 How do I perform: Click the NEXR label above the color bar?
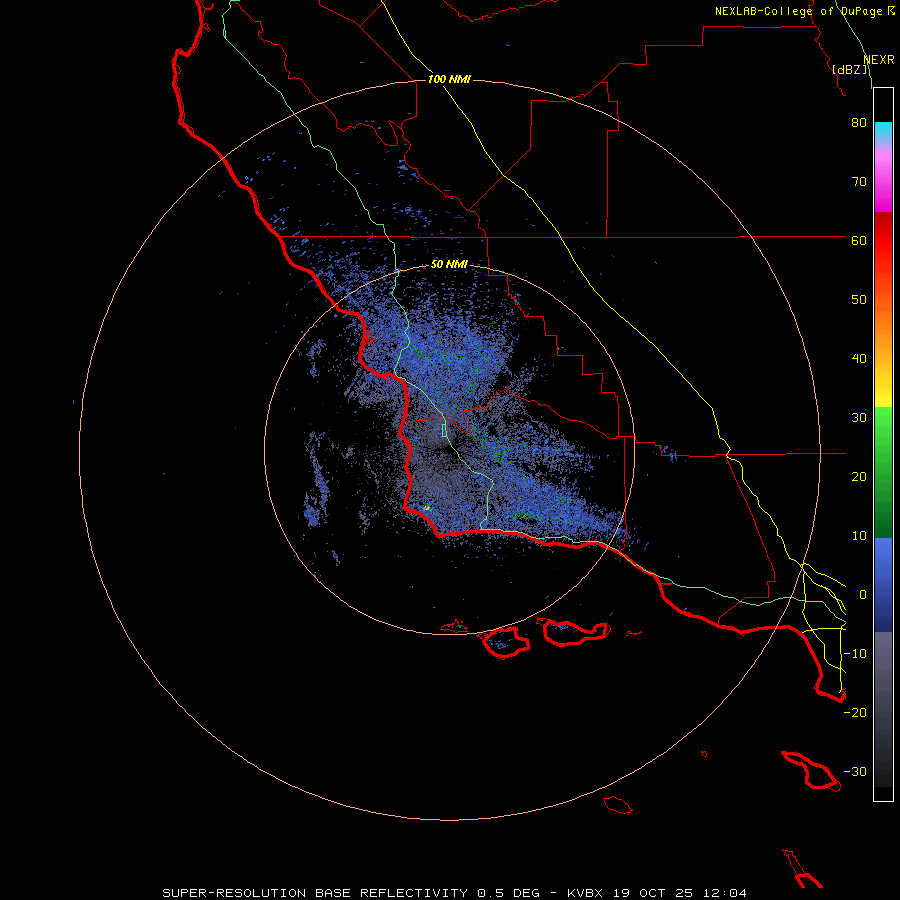point(879,59)
